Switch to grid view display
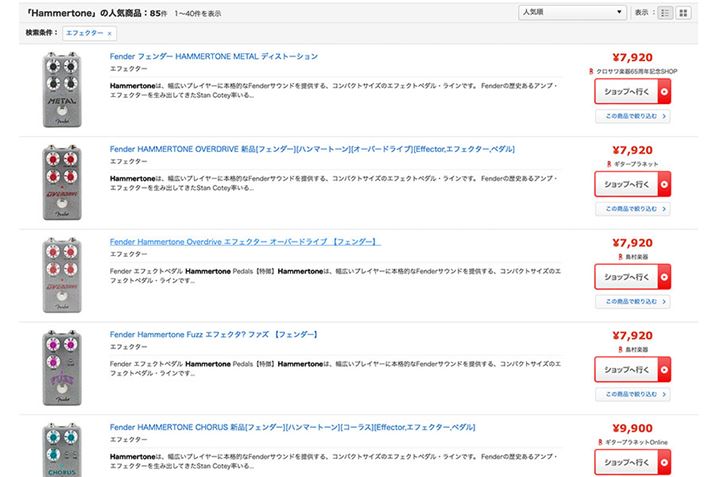 coord(684,13)
